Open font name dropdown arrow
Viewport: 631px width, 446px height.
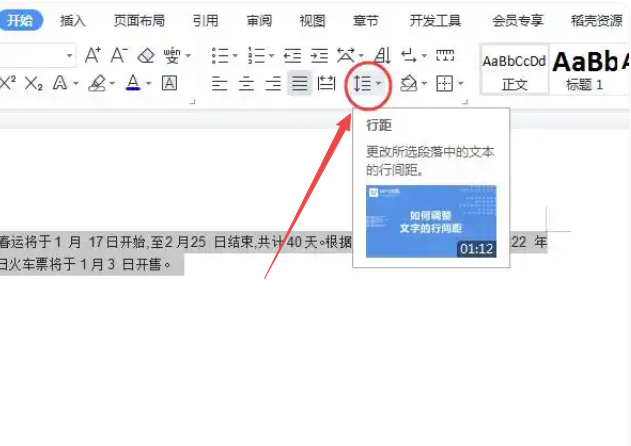tap(70, 56)
